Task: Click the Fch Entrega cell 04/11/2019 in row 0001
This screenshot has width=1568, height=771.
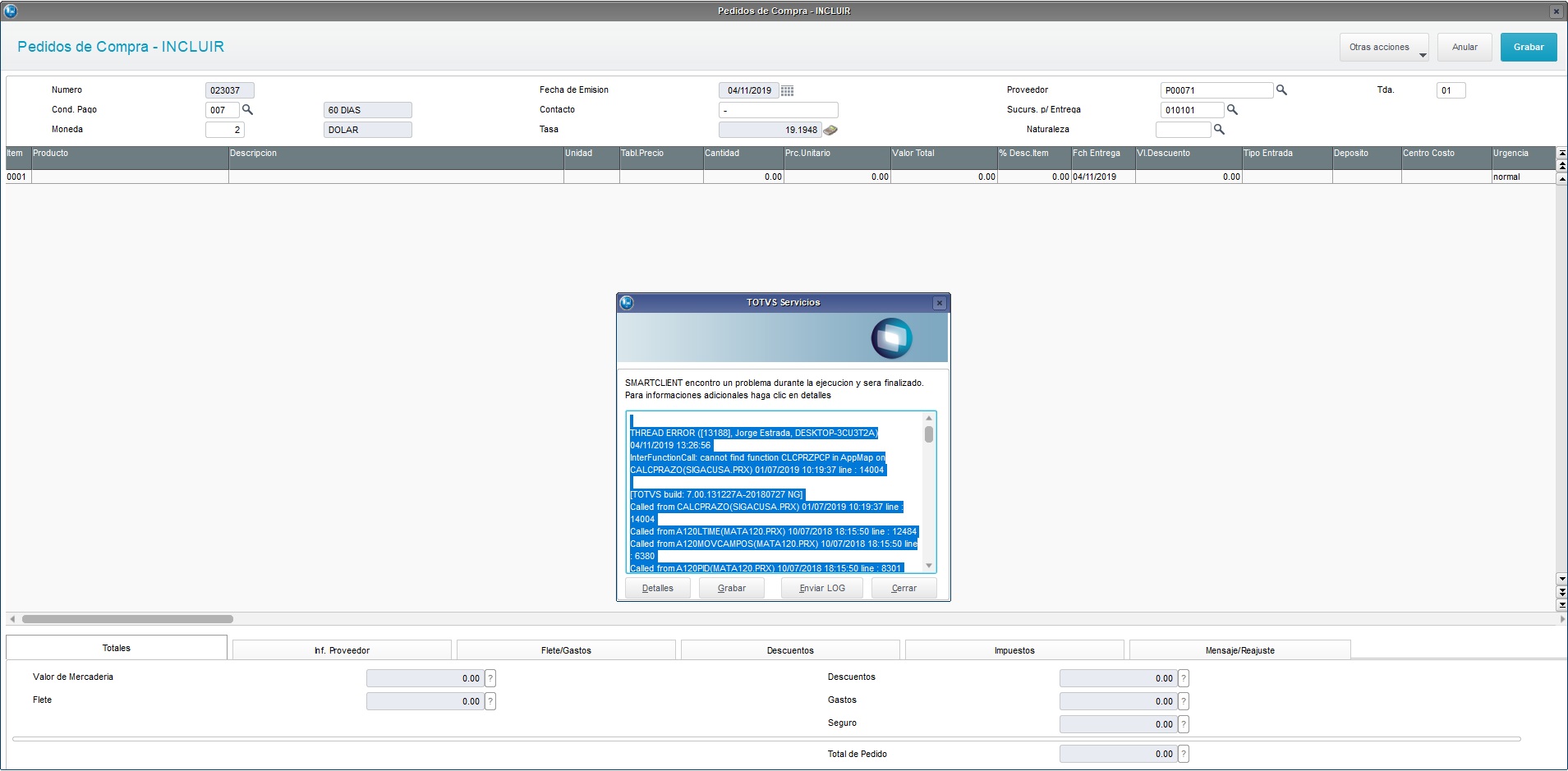Action: pos(1103,177)
